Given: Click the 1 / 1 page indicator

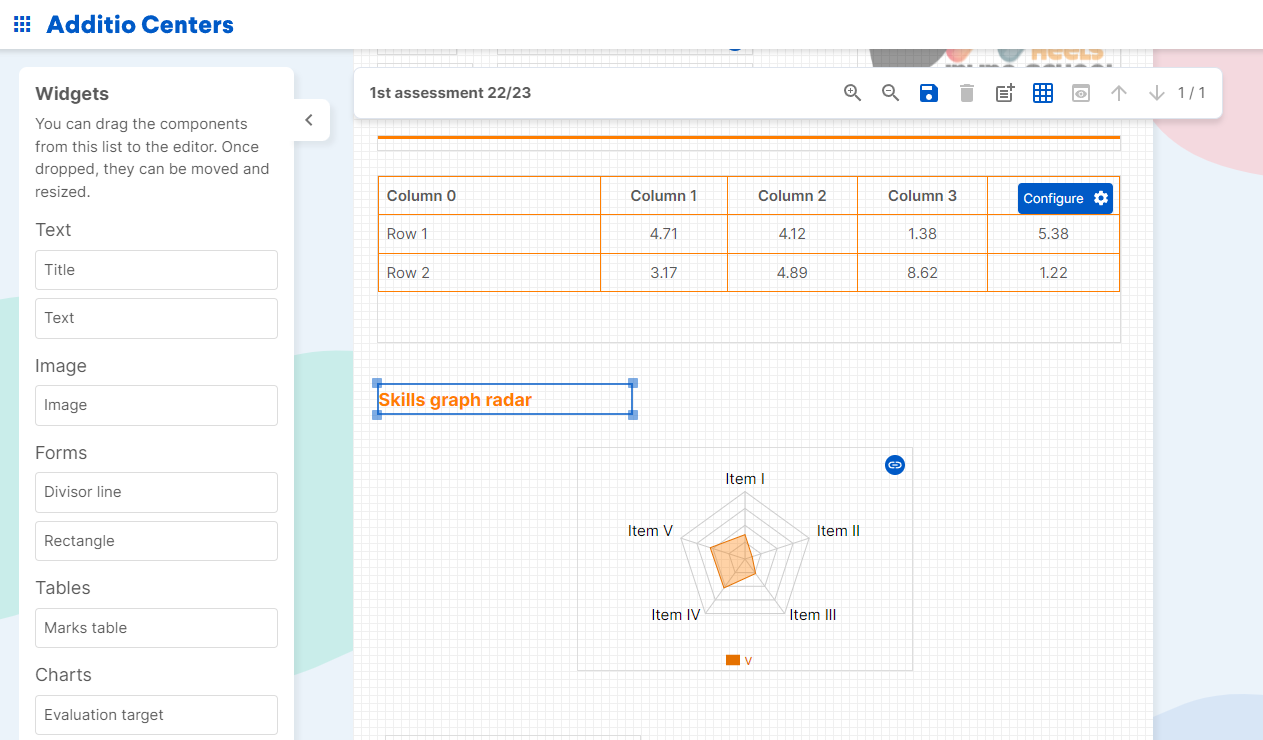Looking at the screenshot, I should point(1191,93).
